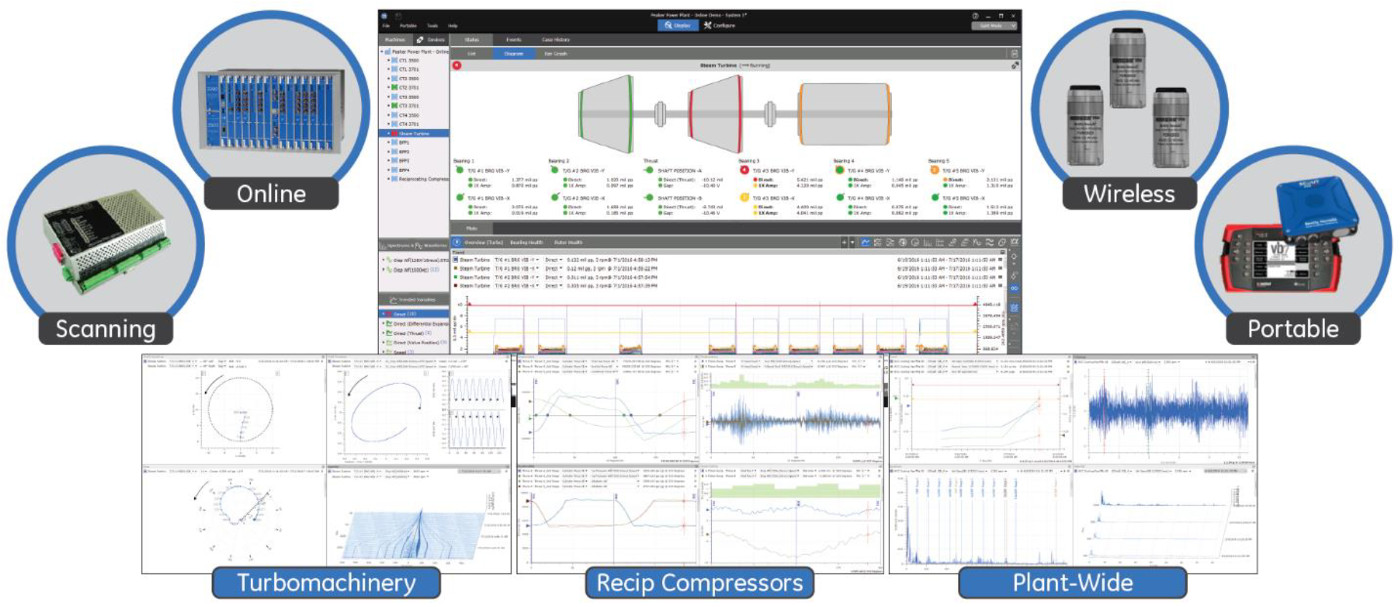The image size is (1400, 607).
Task: Click the expand icon in Steam Turbine header
Action: (1015, 66)
